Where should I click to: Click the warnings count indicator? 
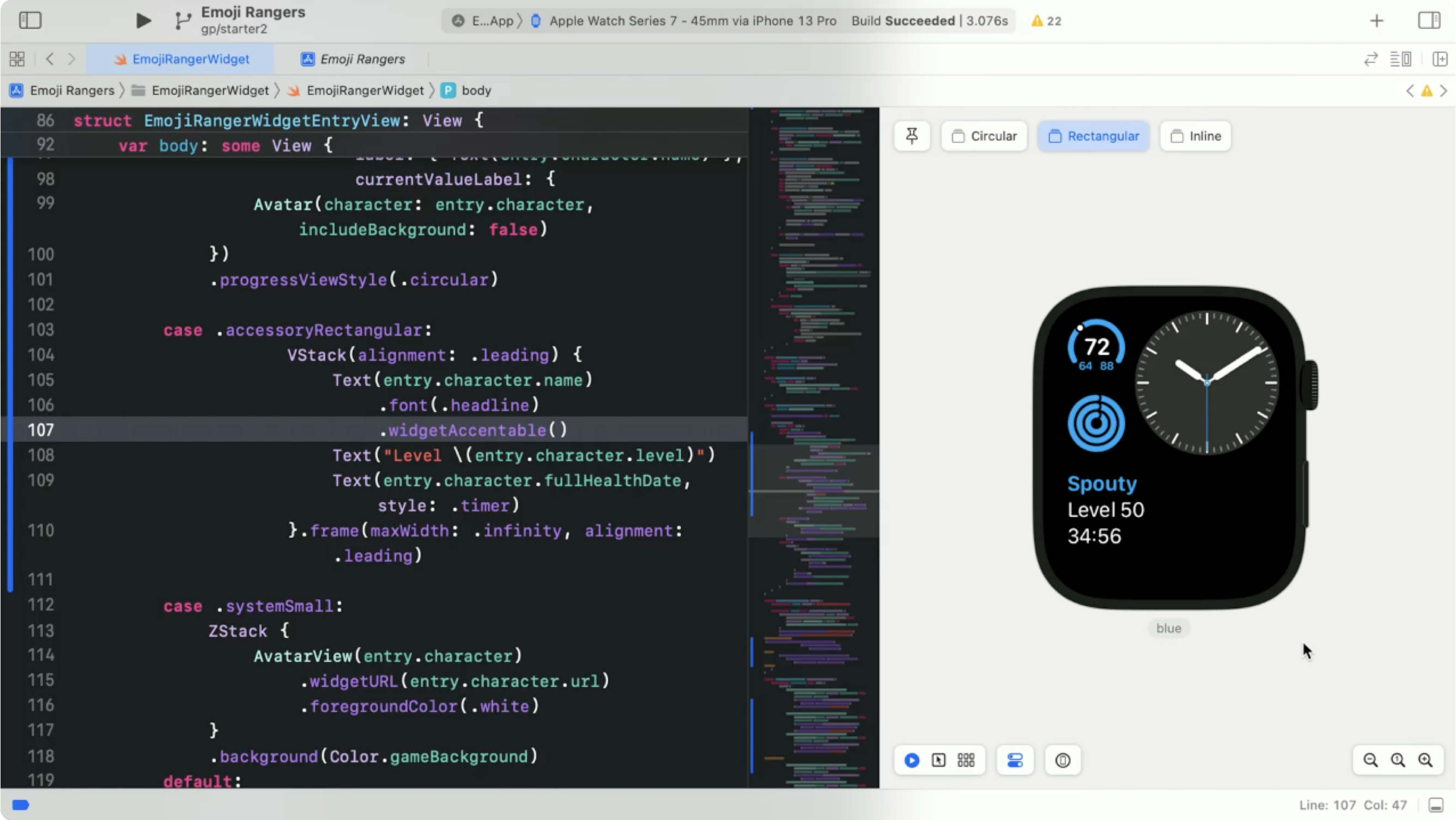point(1046,21)
